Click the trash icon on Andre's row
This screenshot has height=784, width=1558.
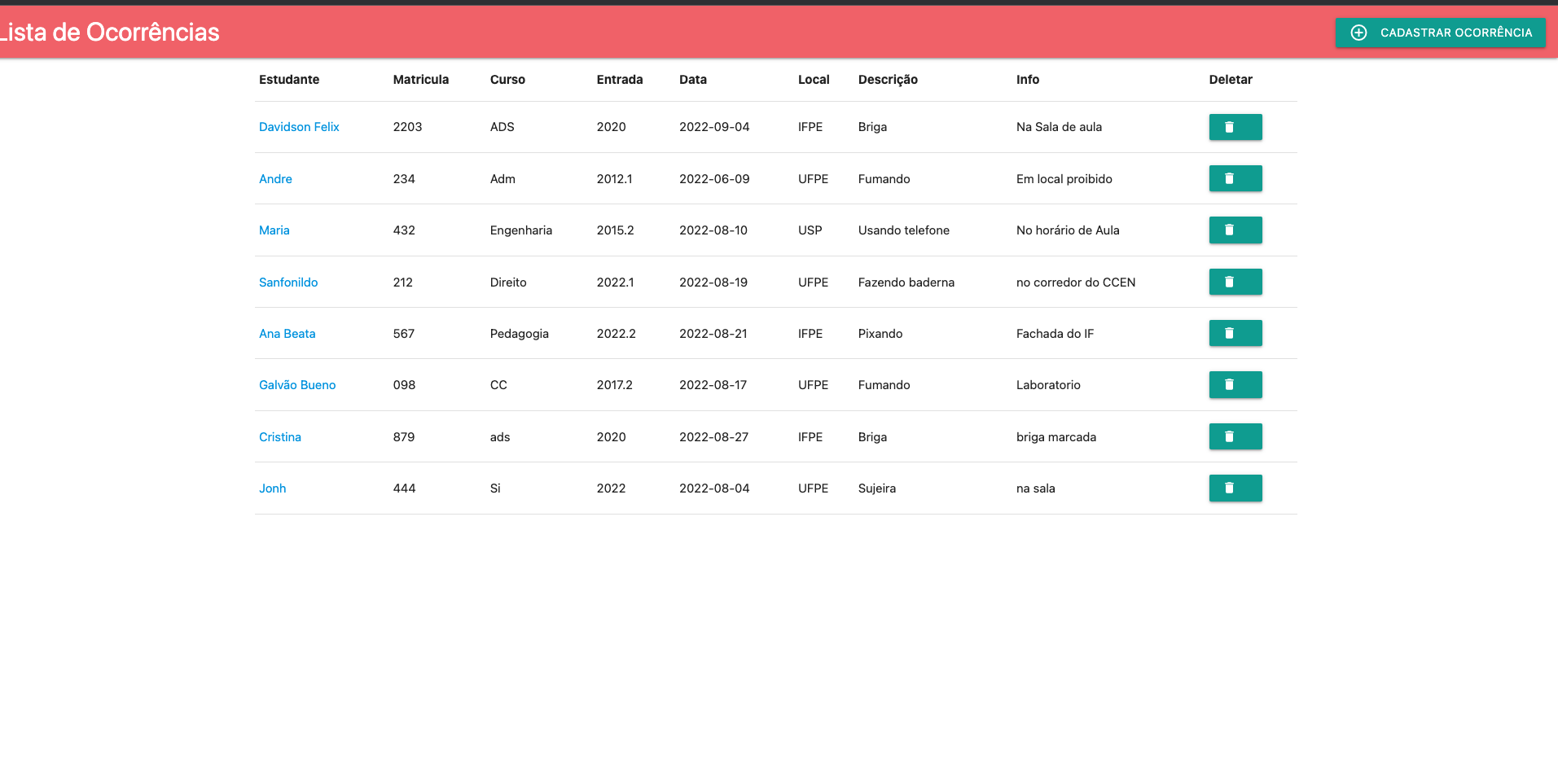tap(1235, 178)
